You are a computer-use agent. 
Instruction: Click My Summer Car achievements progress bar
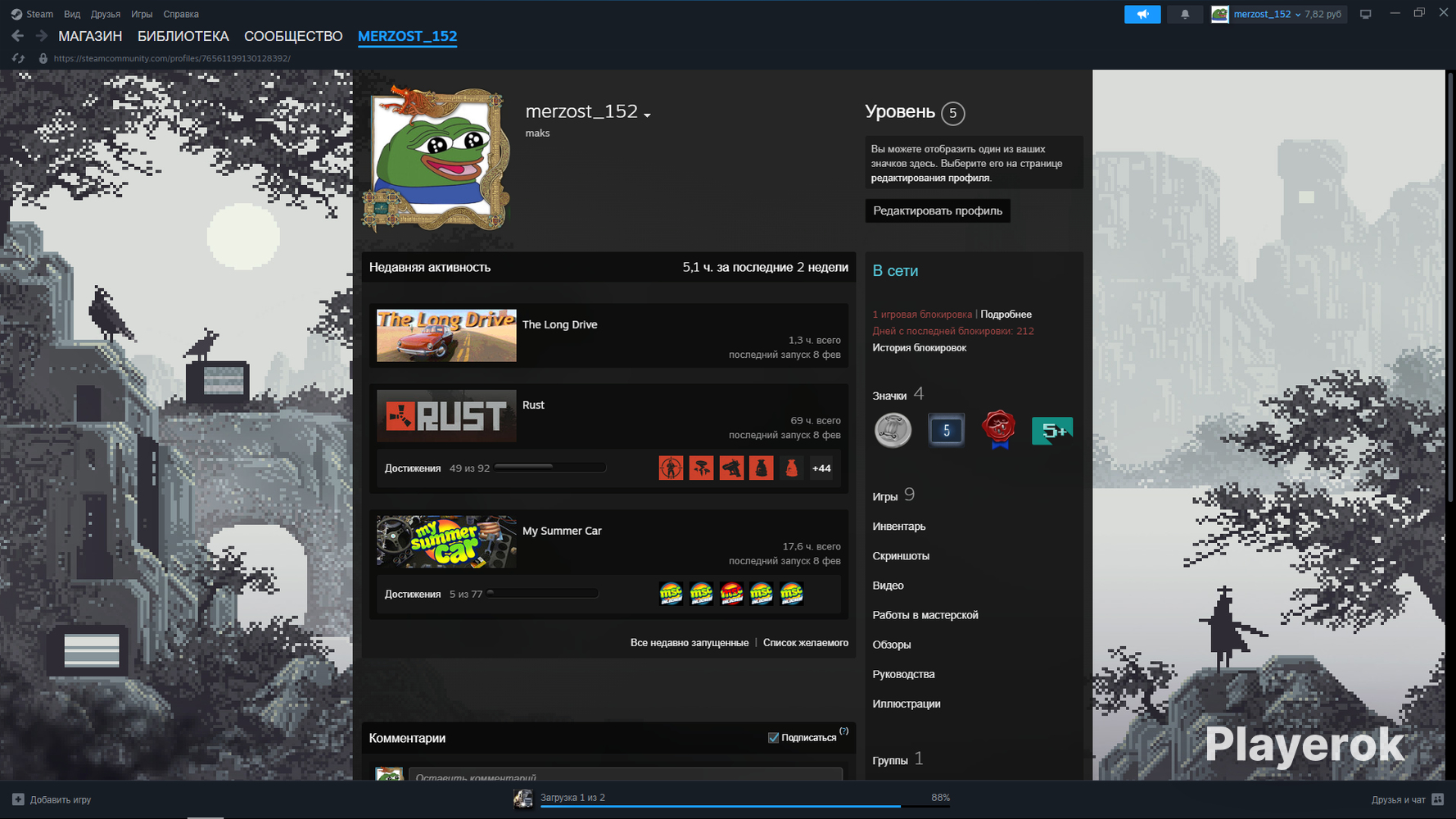tap(543, 594)
